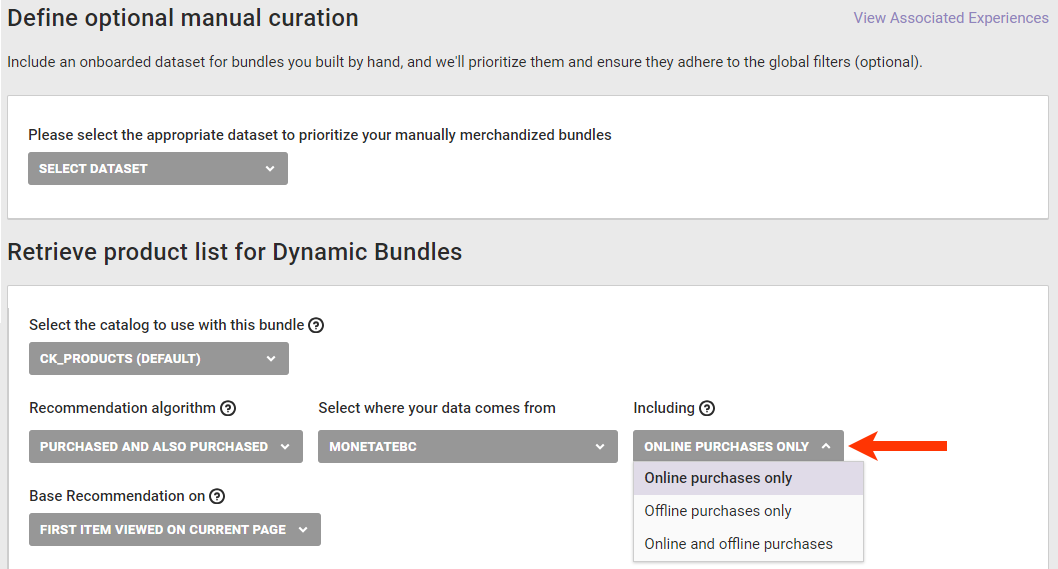This screenshot has height=569, width=1058.
Task: Click help icon next to Including label
Action: click(707, 408)
